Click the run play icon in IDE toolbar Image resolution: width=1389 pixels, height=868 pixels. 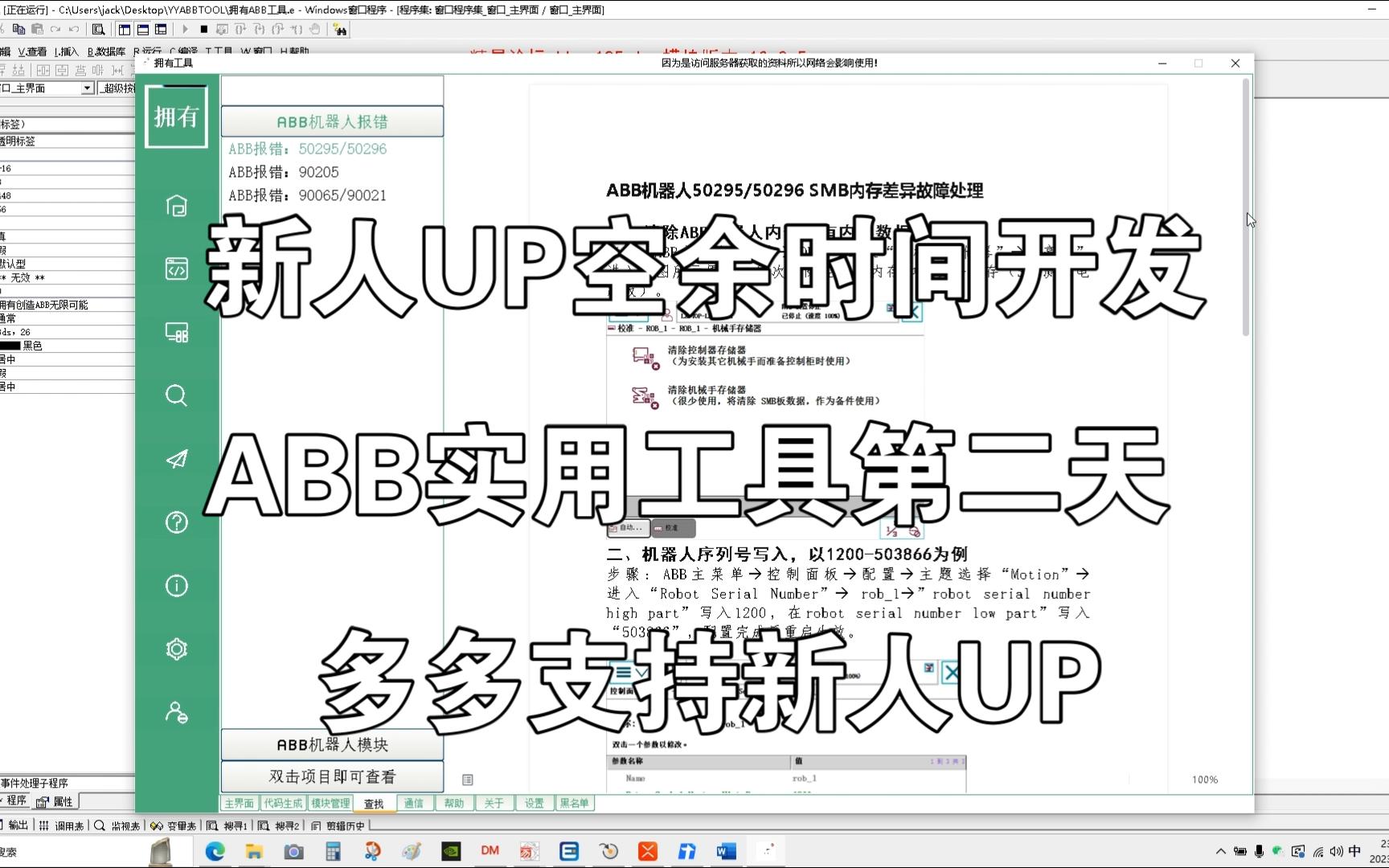point(186,29)
